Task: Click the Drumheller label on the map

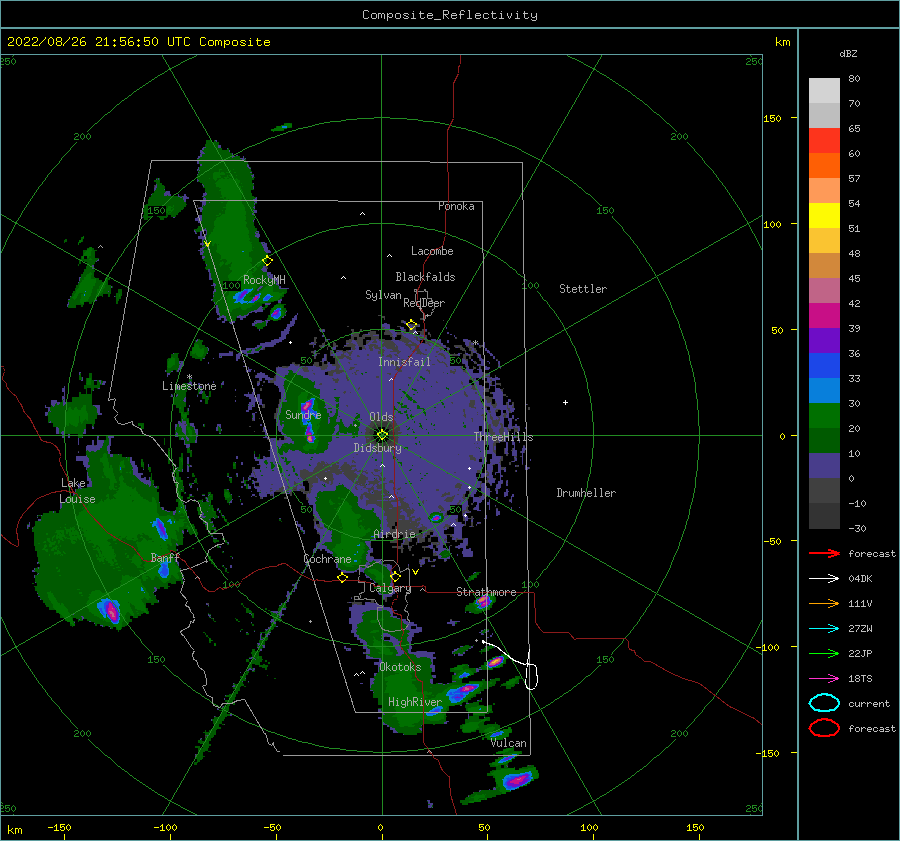Action: point(586,493)
